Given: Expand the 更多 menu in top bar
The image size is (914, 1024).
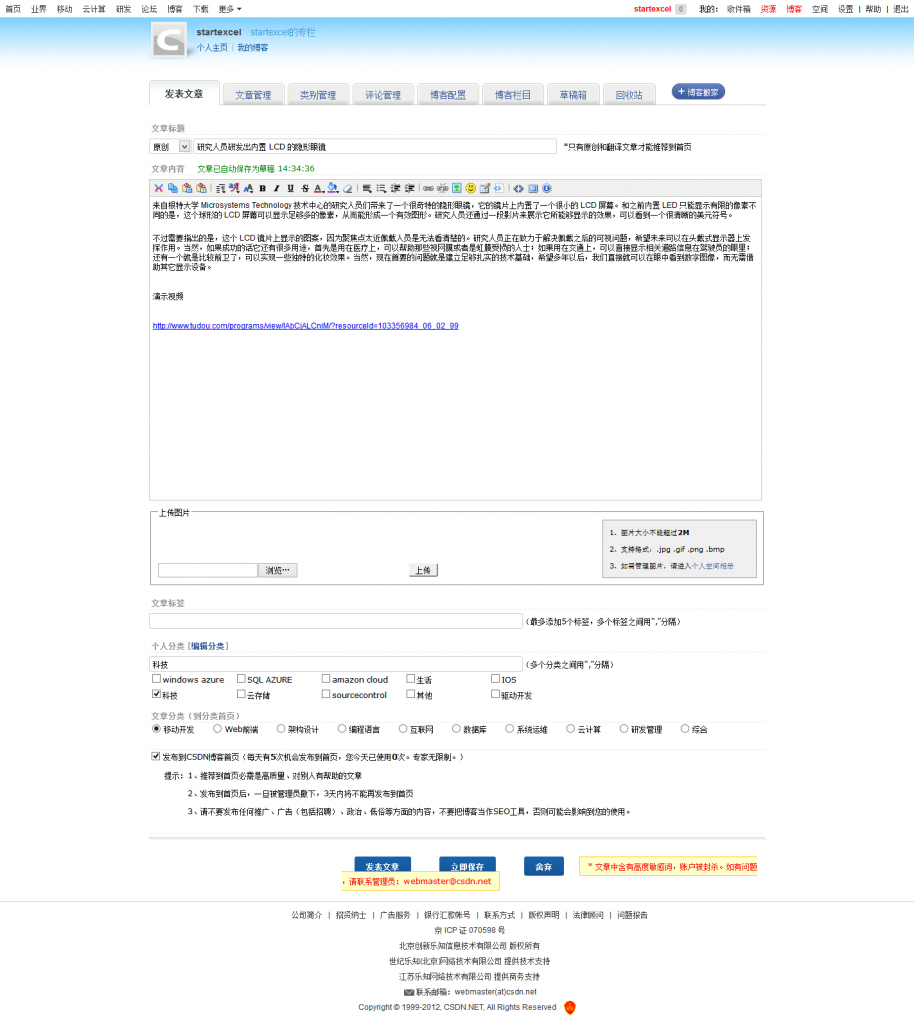Looking at the screenshot, I should pyautogui.click(x=230, y=9).
